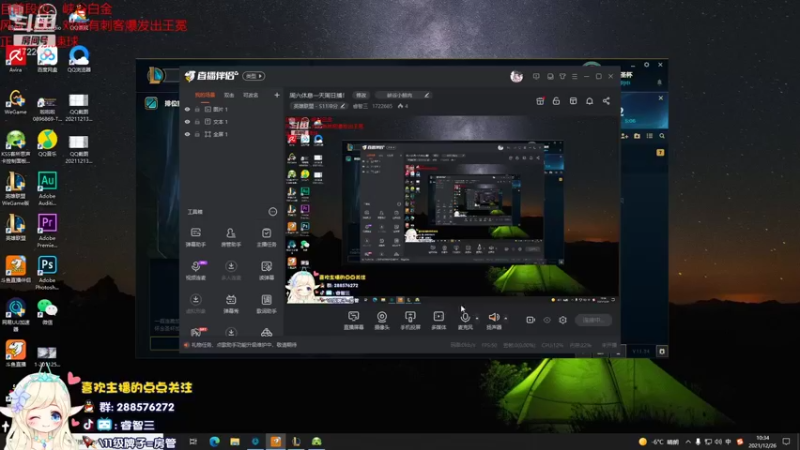Expand the speaker options arrow
Image resolution: width=800 pixels, height=450 pixels.
tap(506, 318)
